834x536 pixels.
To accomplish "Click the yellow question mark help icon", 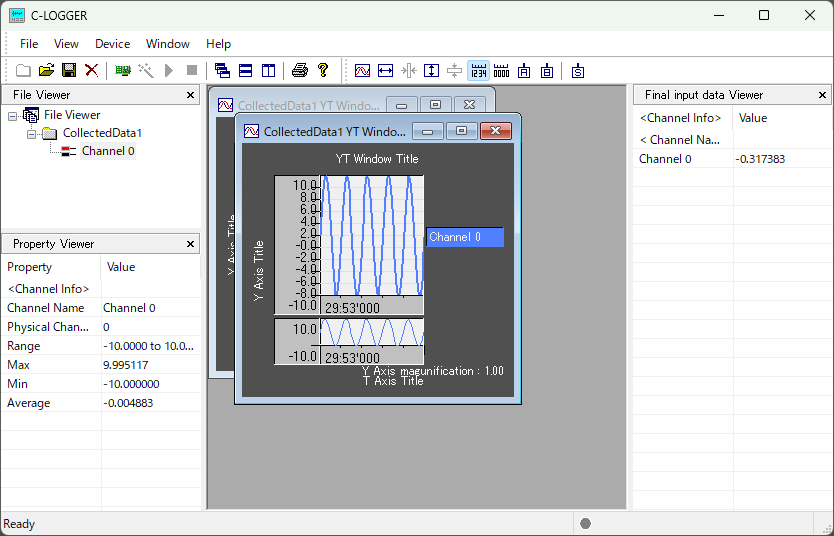I will (x=322, y=70).
